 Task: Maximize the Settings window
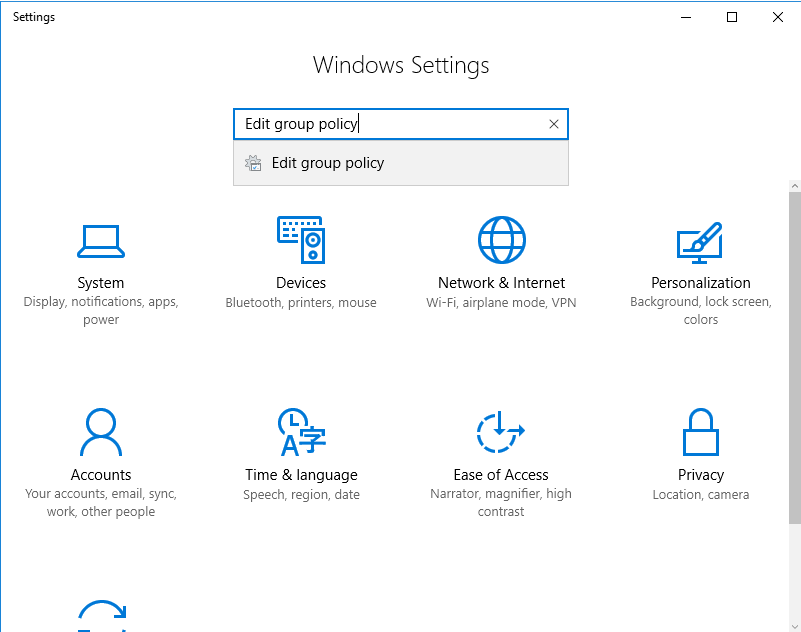pos(732,17)
